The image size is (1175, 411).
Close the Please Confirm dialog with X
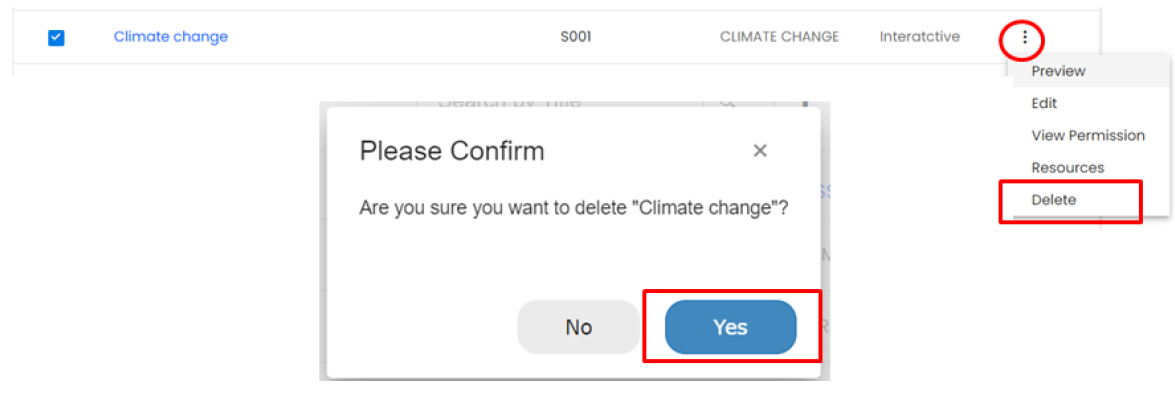click(x=760, y=151)
